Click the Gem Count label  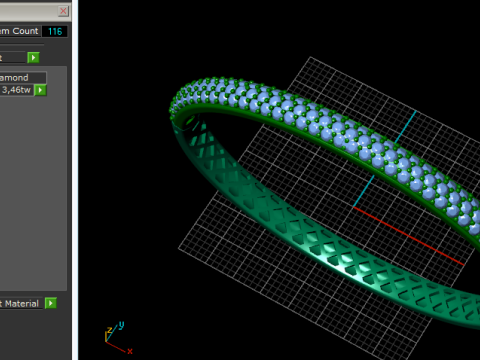[x=19, y=31]
